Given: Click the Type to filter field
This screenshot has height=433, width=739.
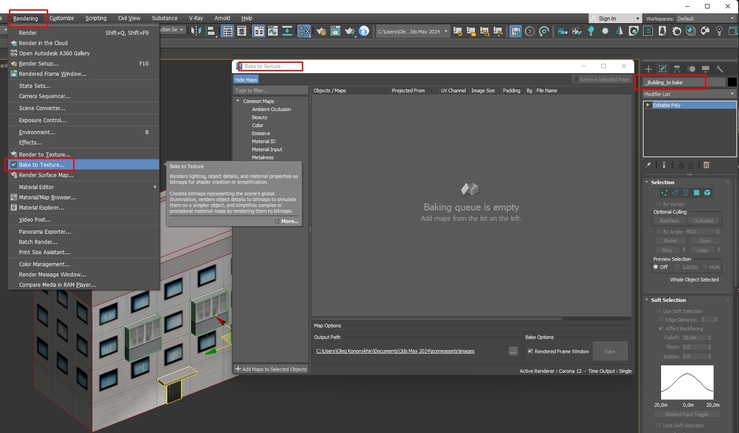Looking at the screenshot, I should tap(271, 90).
